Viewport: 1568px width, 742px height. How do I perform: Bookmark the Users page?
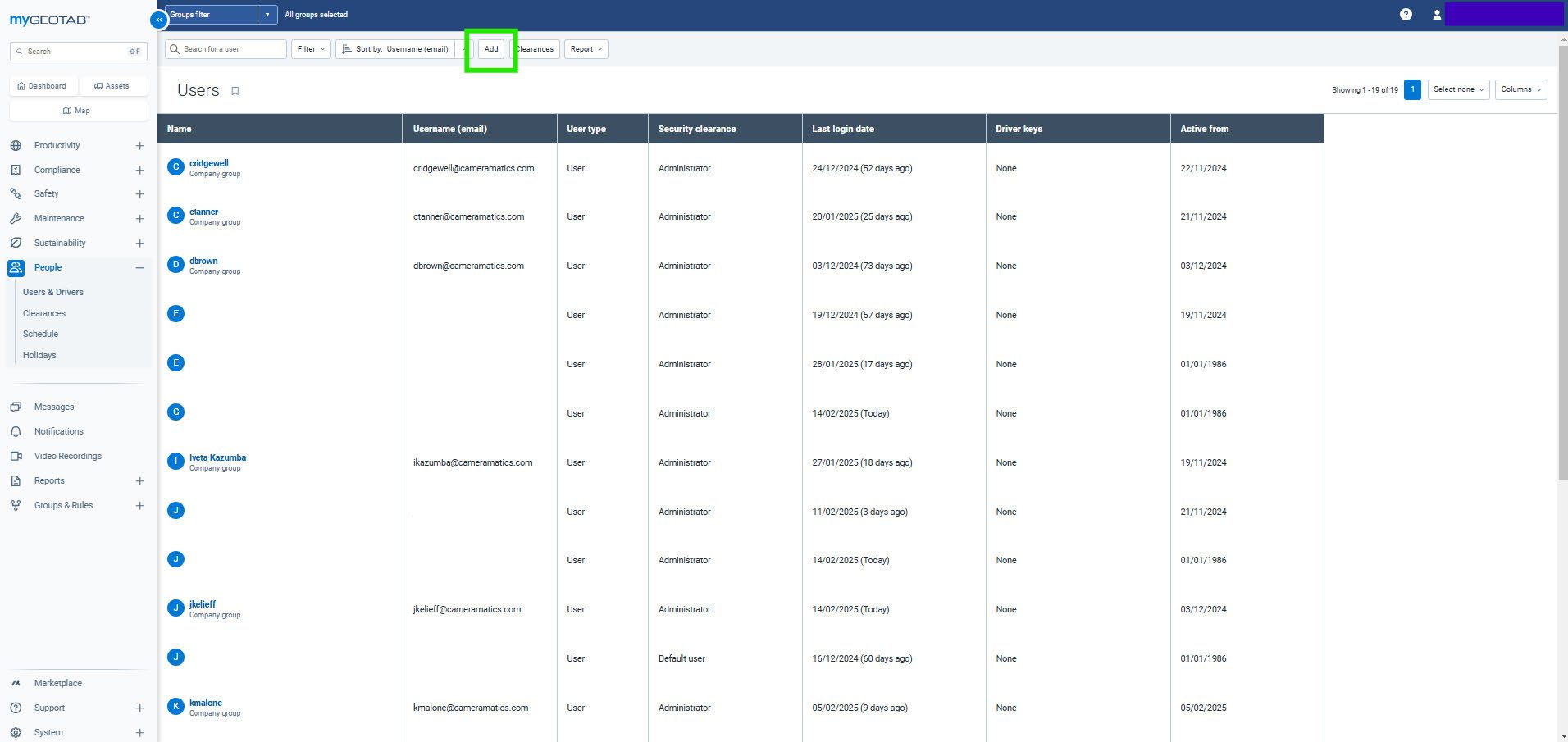235,91
